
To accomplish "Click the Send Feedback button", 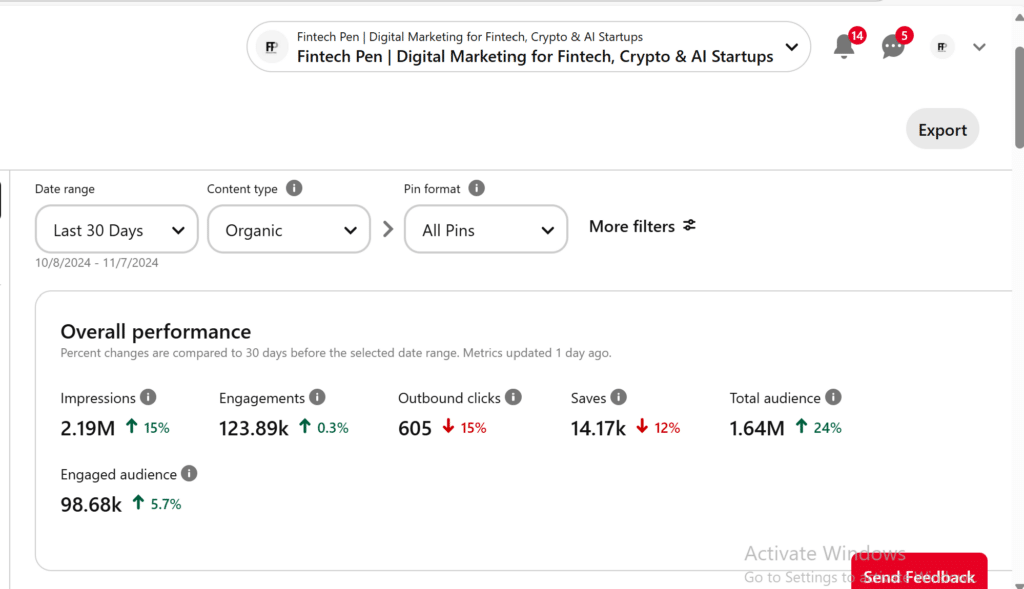I will [919, 572].
